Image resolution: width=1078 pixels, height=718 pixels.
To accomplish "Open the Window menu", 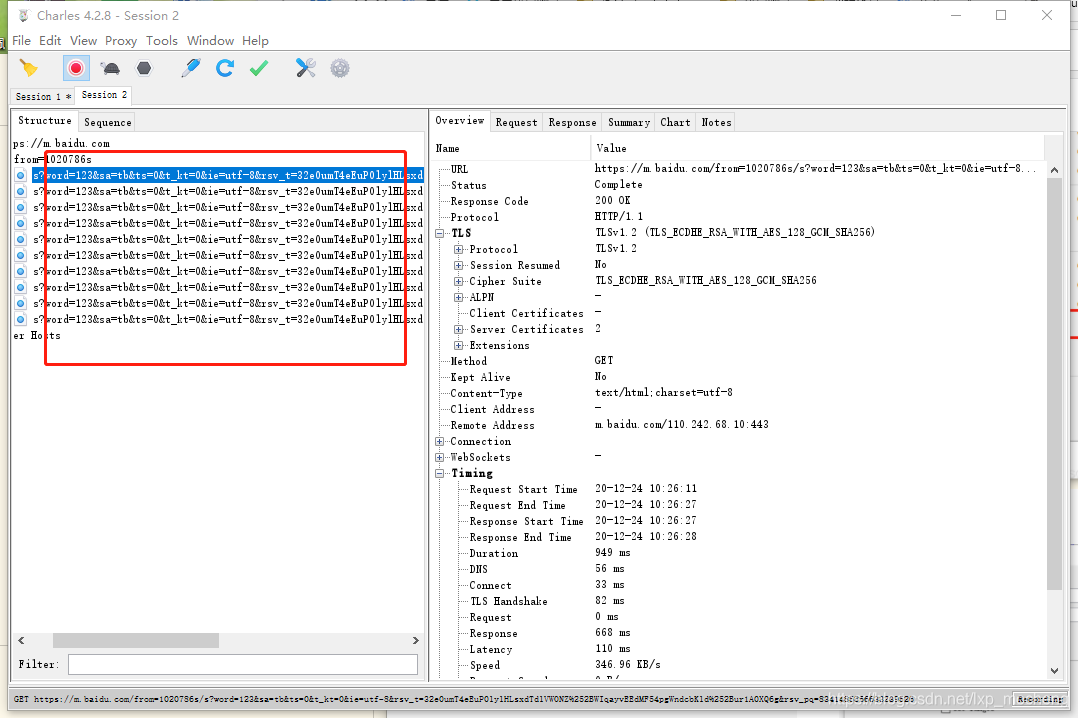I will pyautogui.click(x=210, y=41).
